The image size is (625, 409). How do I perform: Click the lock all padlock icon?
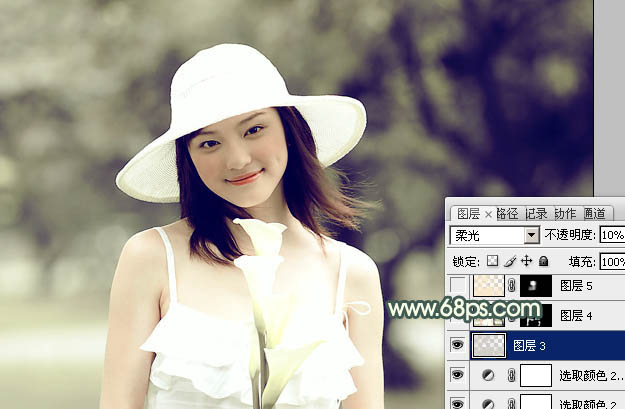(543, 261)
